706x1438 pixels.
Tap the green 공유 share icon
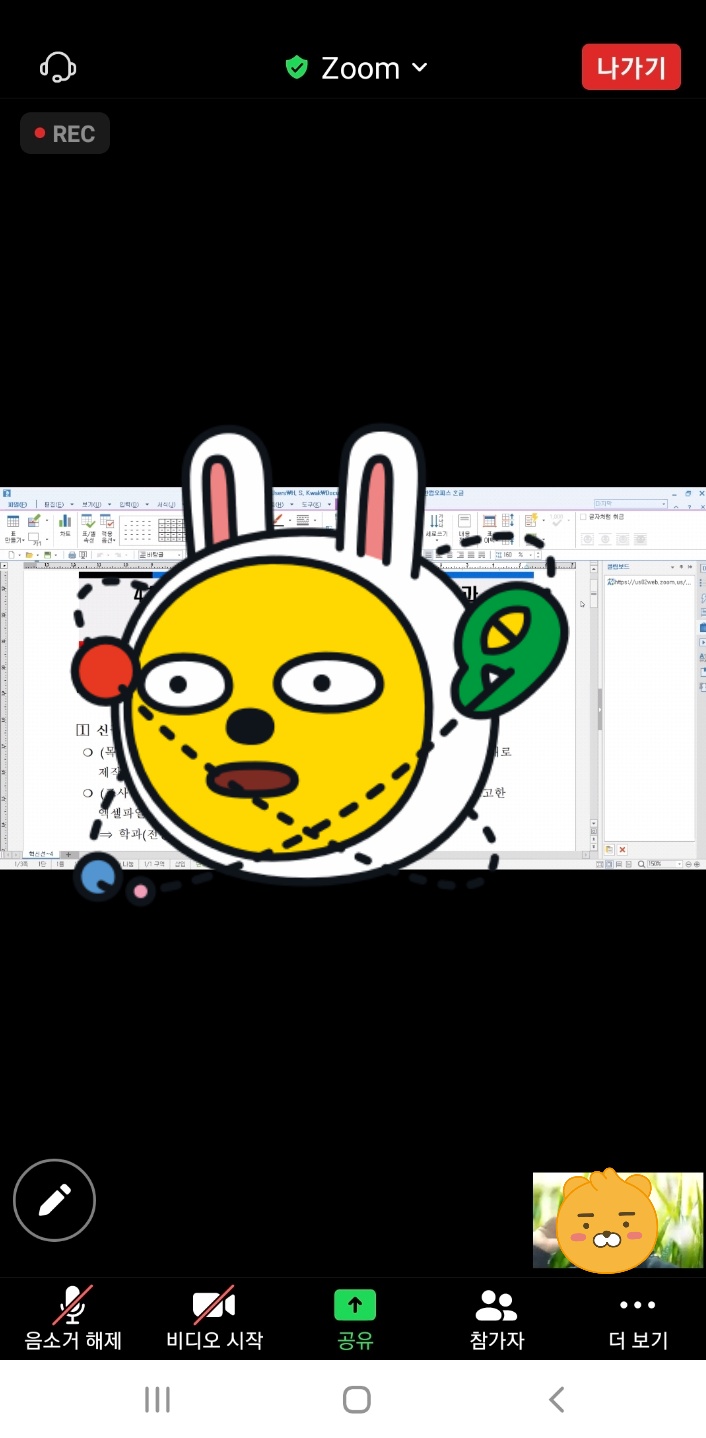(355, 1305)
